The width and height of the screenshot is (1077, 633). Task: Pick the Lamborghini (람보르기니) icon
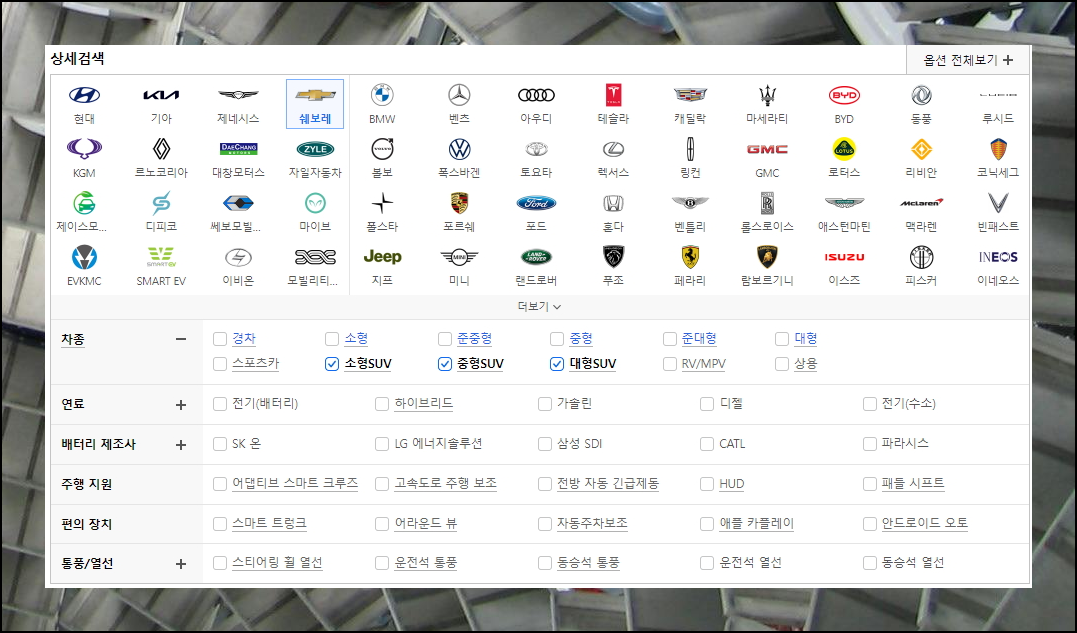coord(767,257)
